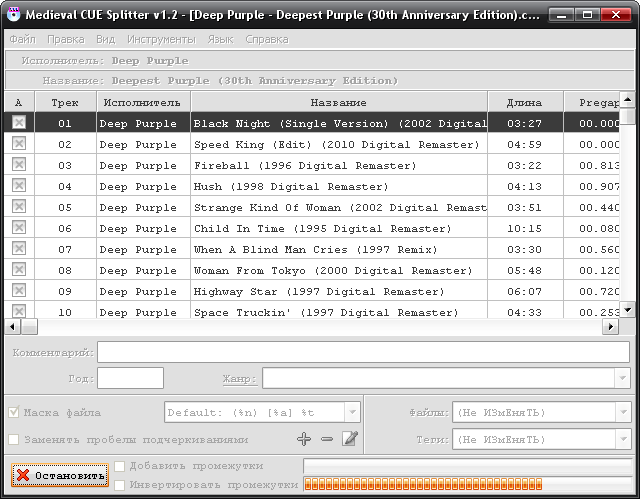Click the Исполнитель: Deep Purple header field
This screenshot has width=640, height=499.
click(319, 60)
